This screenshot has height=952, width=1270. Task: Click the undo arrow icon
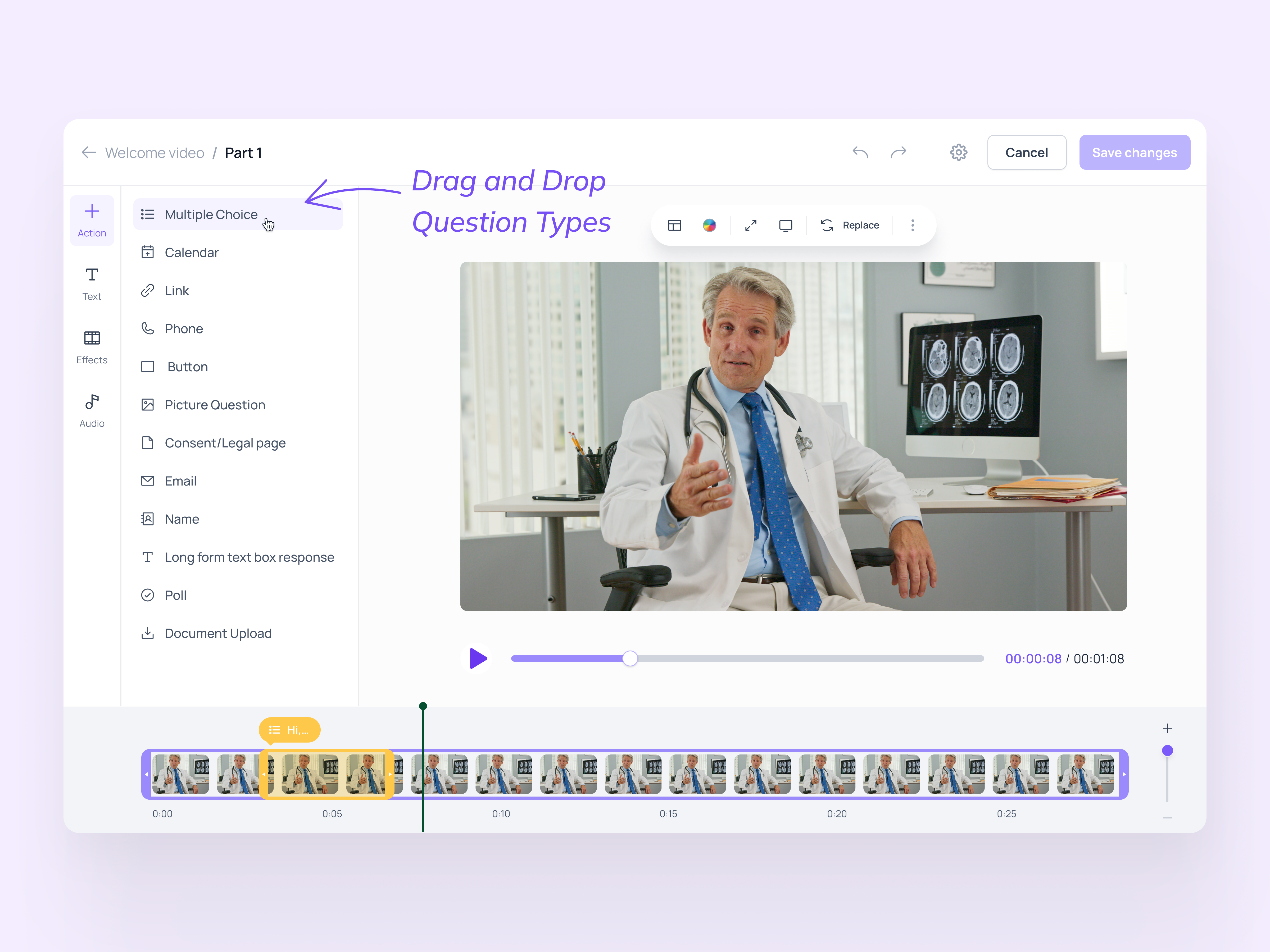[x=860, y=152]
